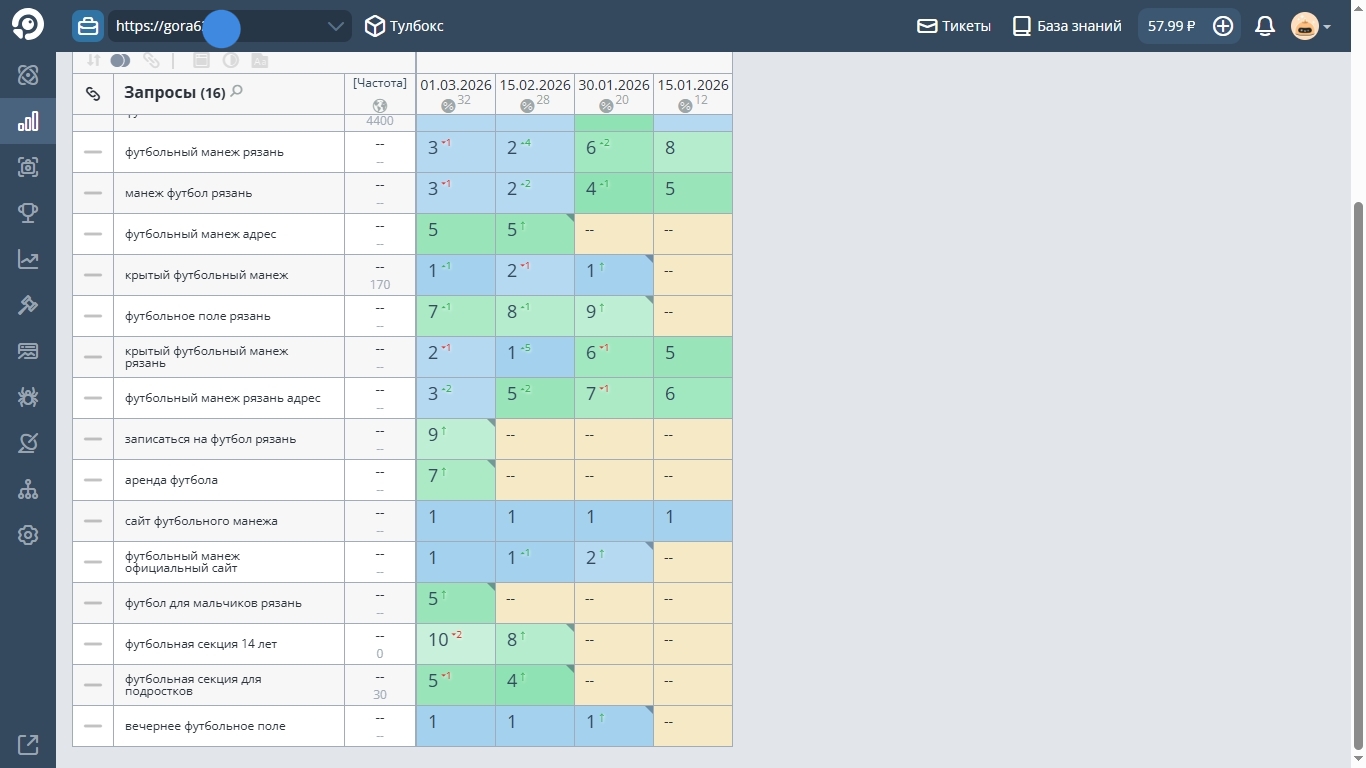The height and width of the screenshot is (768, 1366).
Task: Open the trophy competitors sidebar section
Action: tap(28, 213)
